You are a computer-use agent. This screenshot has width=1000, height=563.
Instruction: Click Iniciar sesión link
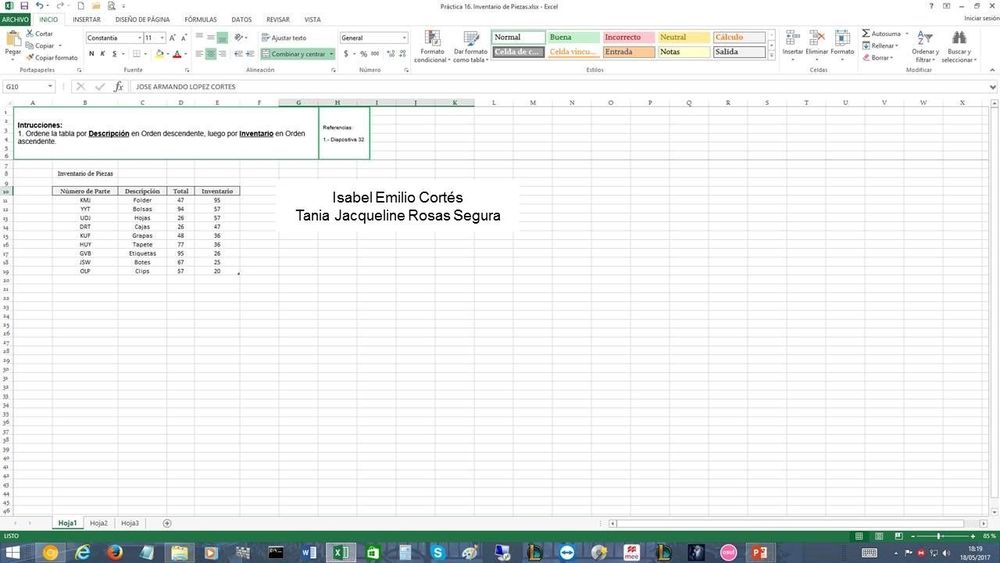(x=980, y=19)
